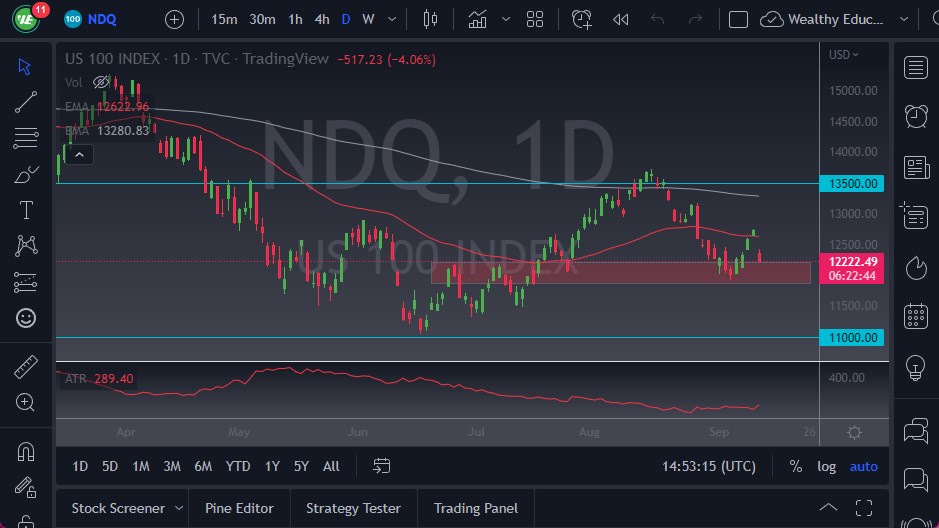Screen dimensions: 939x528
Task: Enable the auto scale option
Action: coord(863,466)
